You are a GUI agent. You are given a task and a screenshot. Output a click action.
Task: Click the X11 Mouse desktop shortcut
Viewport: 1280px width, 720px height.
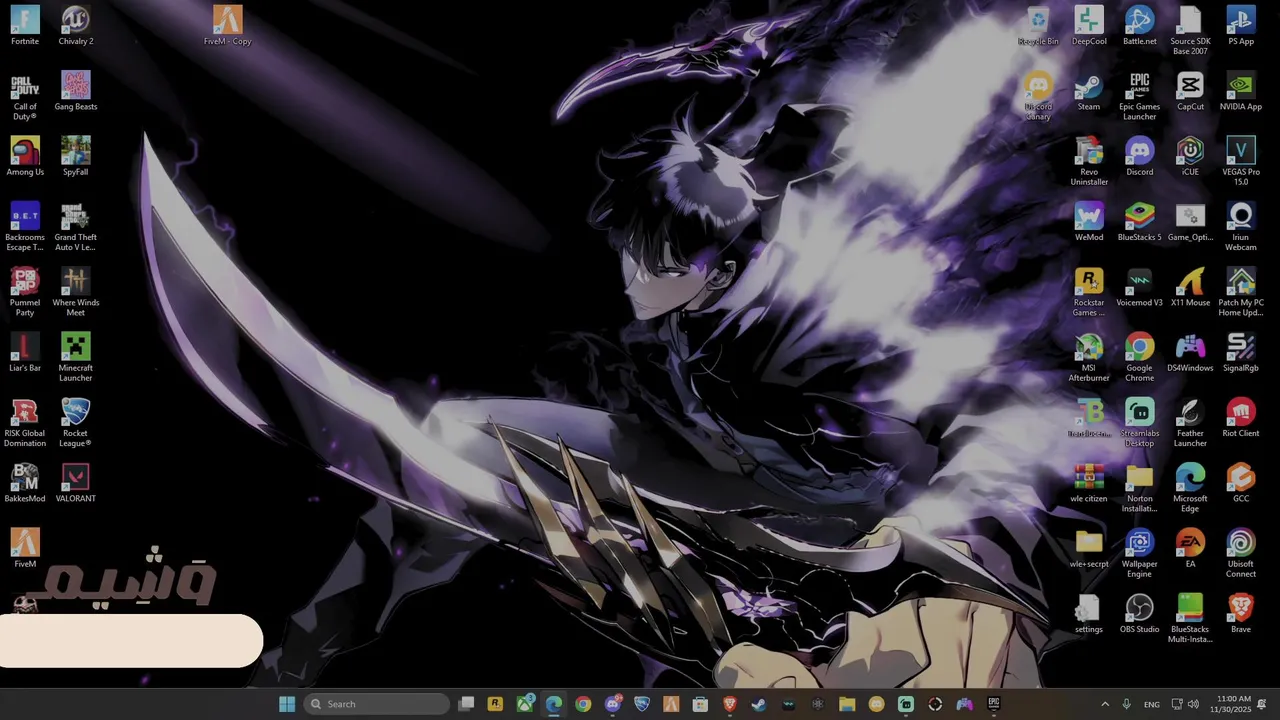1190,287
